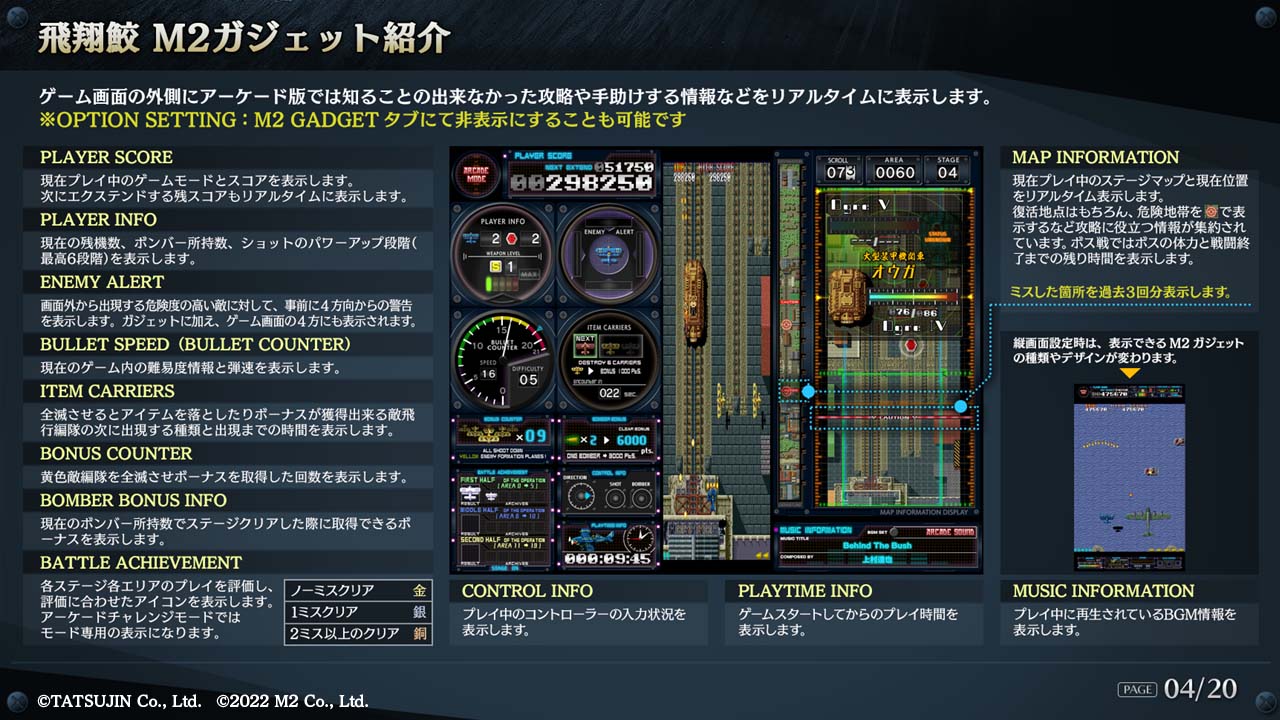This screenshot has width=1280, height=720.
Task: Click the PLAYER SCORE heading
Action: tap(106, 157)
